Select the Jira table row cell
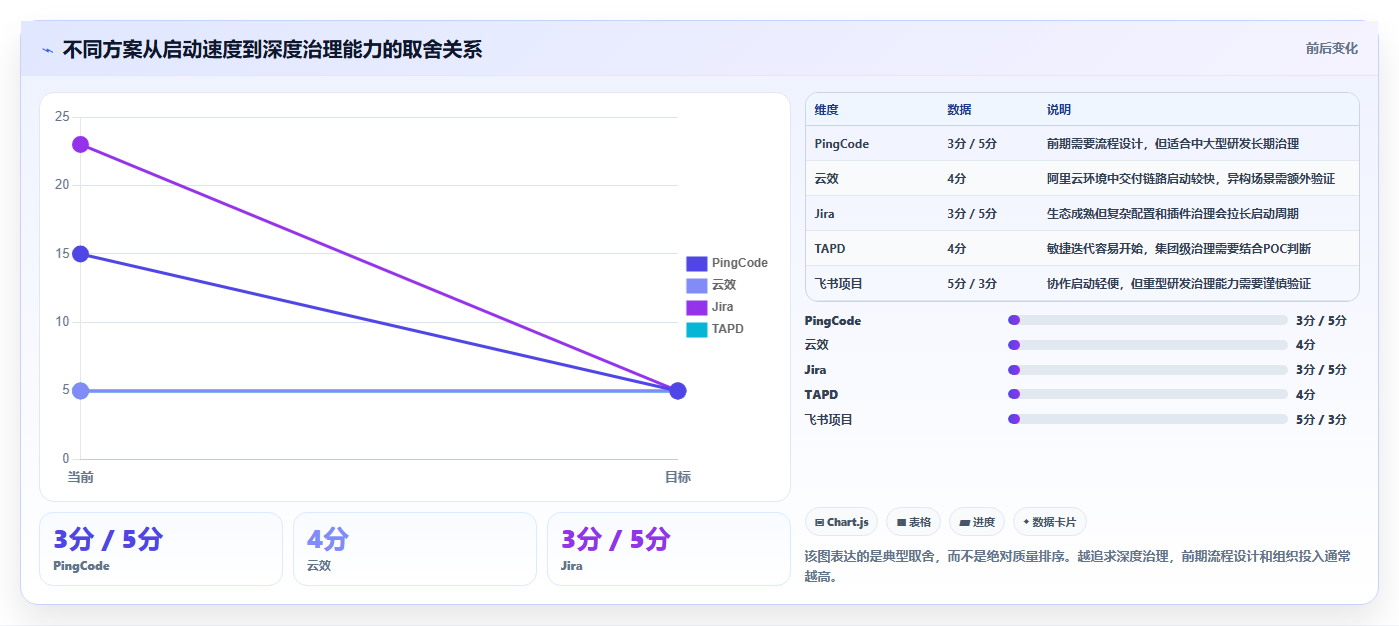 tap(825, 214)
